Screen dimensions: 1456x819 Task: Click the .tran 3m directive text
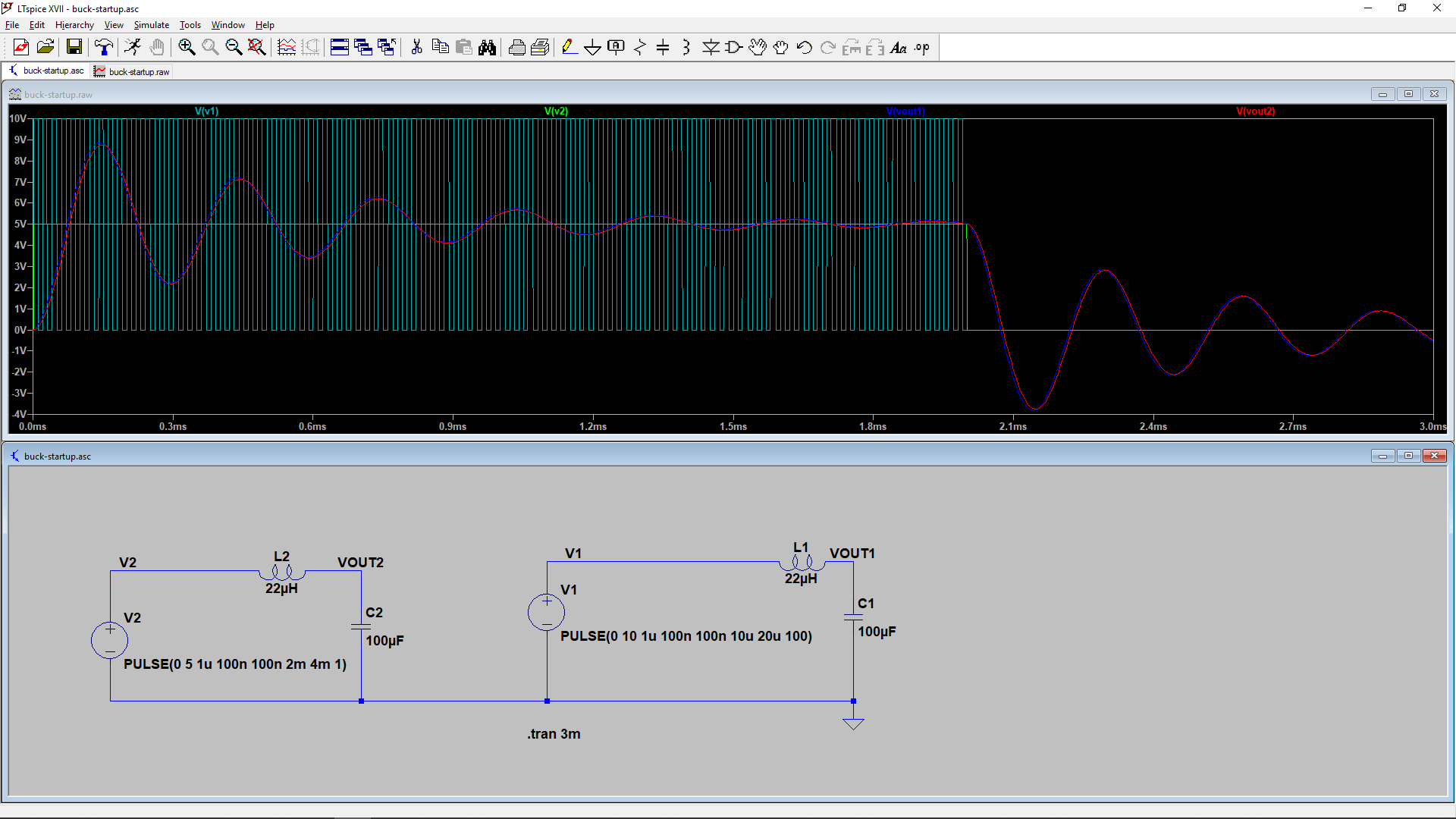(554, 733)
